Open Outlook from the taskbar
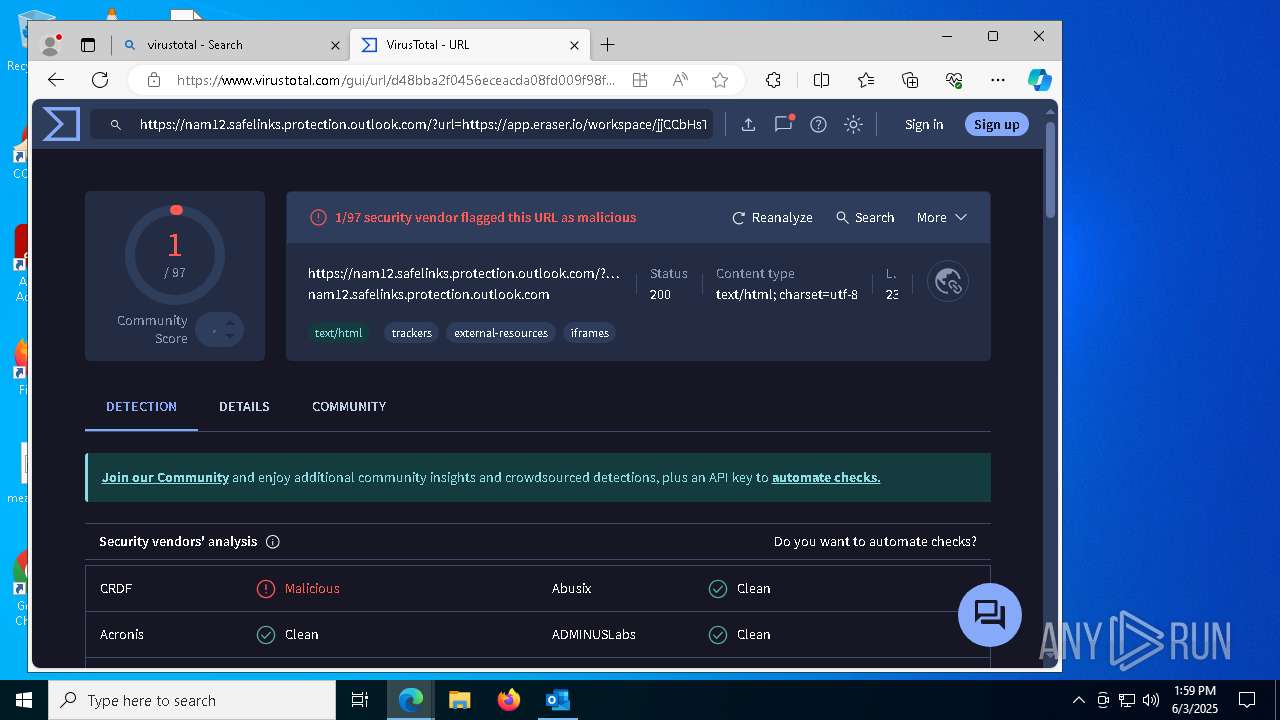This screenshot has width=1280, height=720. pyautogui.click(x=557, y=700)
